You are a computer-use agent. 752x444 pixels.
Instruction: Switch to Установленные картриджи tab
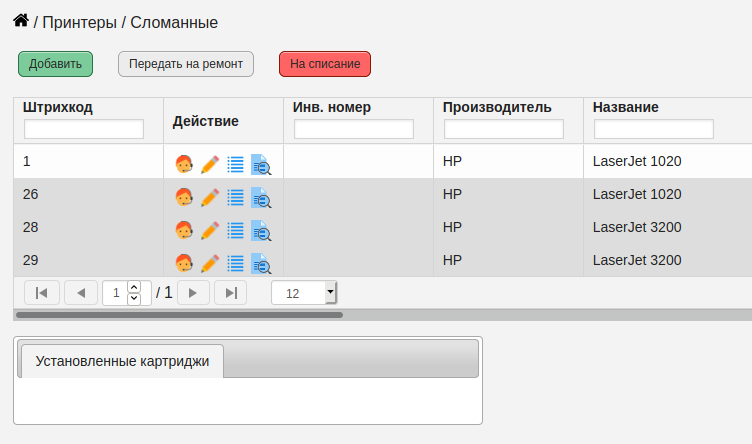click(x=122, y=361)
